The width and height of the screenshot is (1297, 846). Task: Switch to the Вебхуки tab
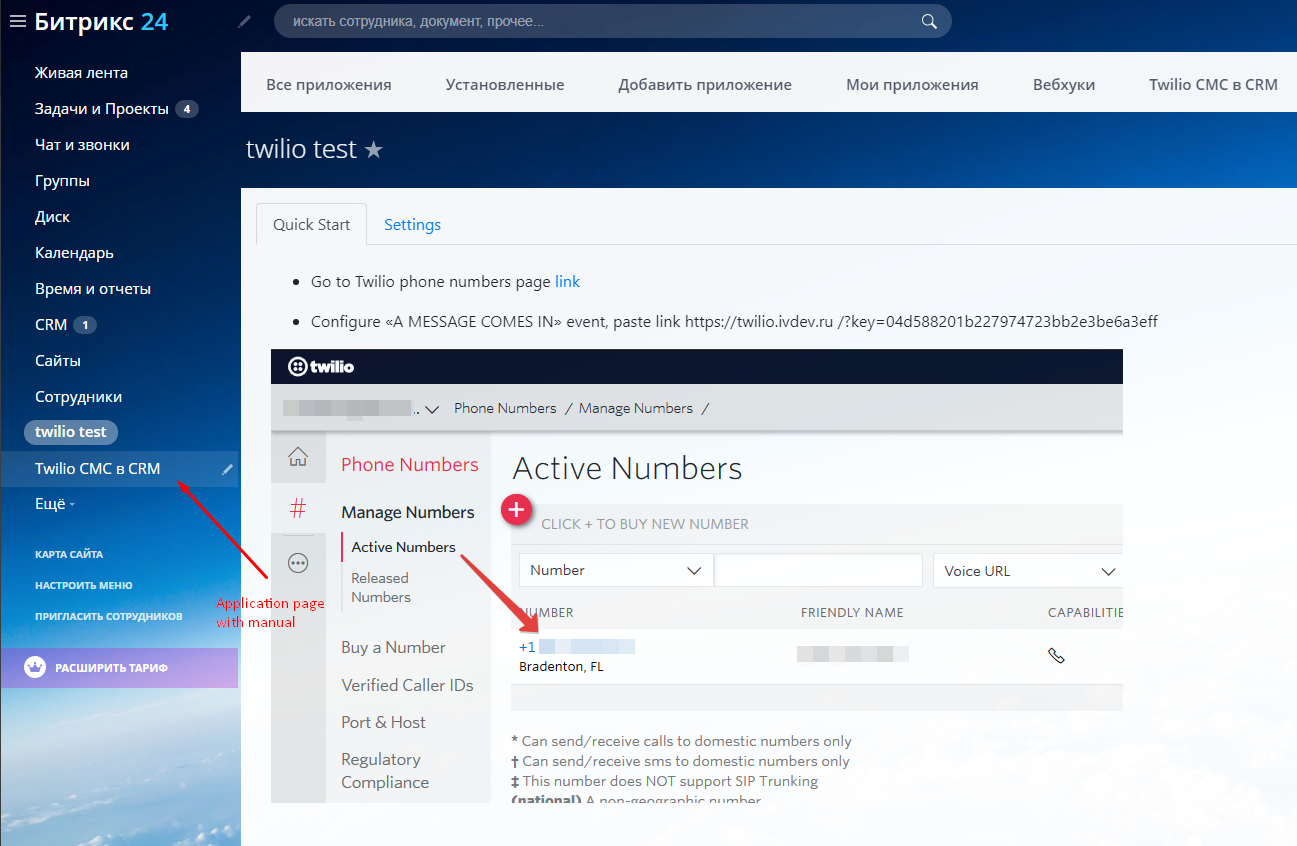pos(1064,85)
